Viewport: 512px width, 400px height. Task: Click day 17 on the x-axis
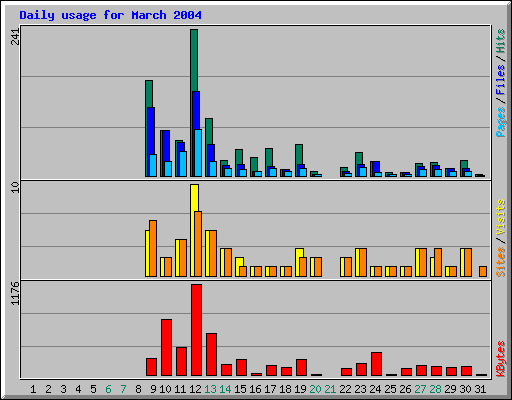click(x=270, y=389)
